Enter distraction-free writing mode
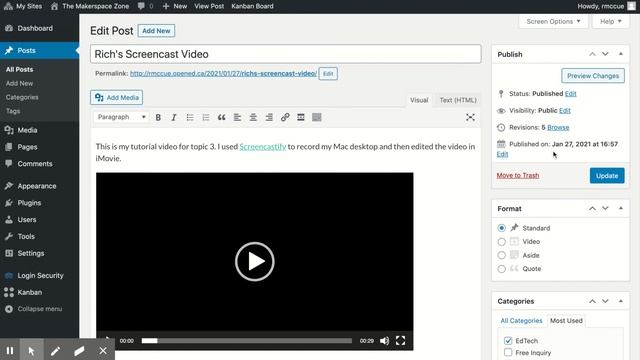Image resolution: width=640 pixels, height=360 pixels. pos(470,118)
